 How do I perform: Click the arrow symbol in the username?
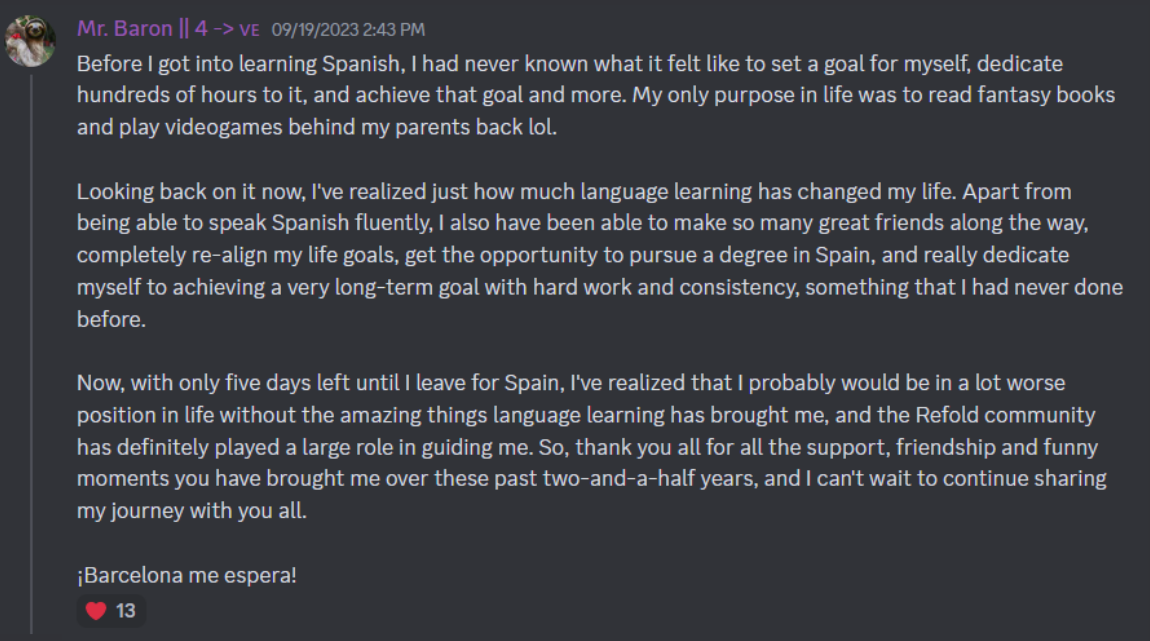(x=224, y=29)
